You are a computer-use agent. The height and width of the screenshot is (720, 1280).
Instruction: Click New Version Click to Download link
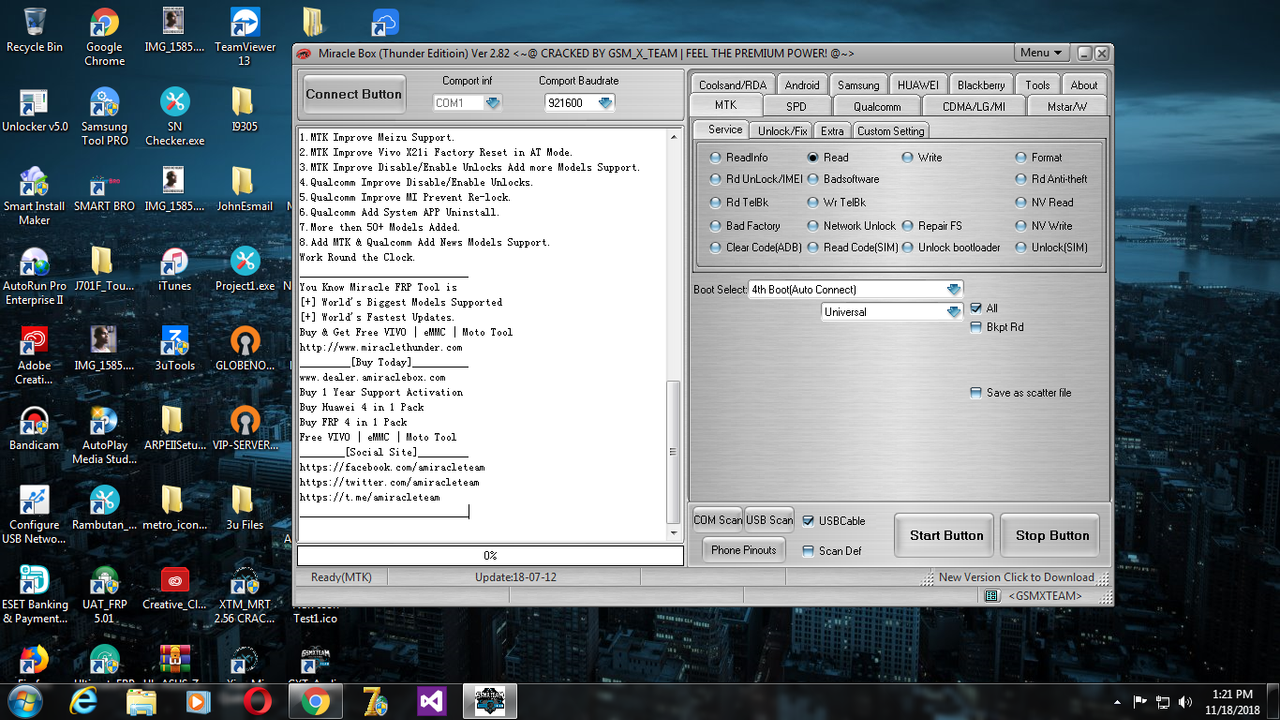coord(1016,577)
